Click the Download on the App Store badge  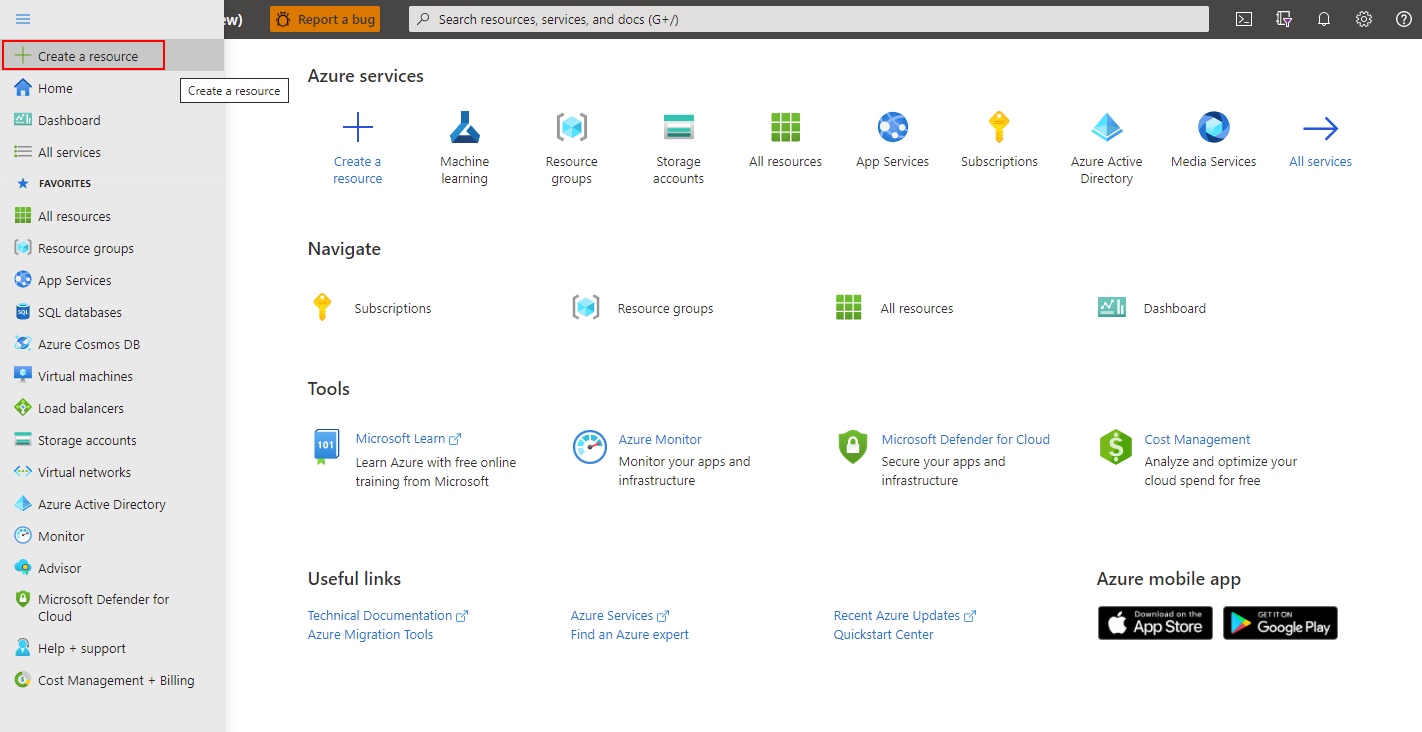pyautogui.click(x=1155, y=623)
